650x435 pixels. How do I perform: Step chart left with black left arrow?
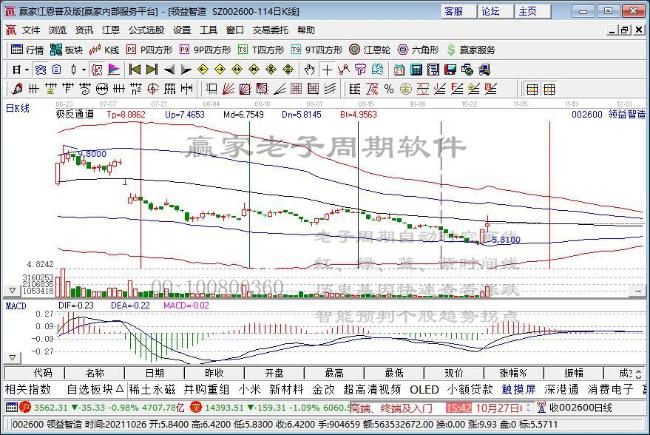pyautogui.click(x=169, y=70)
